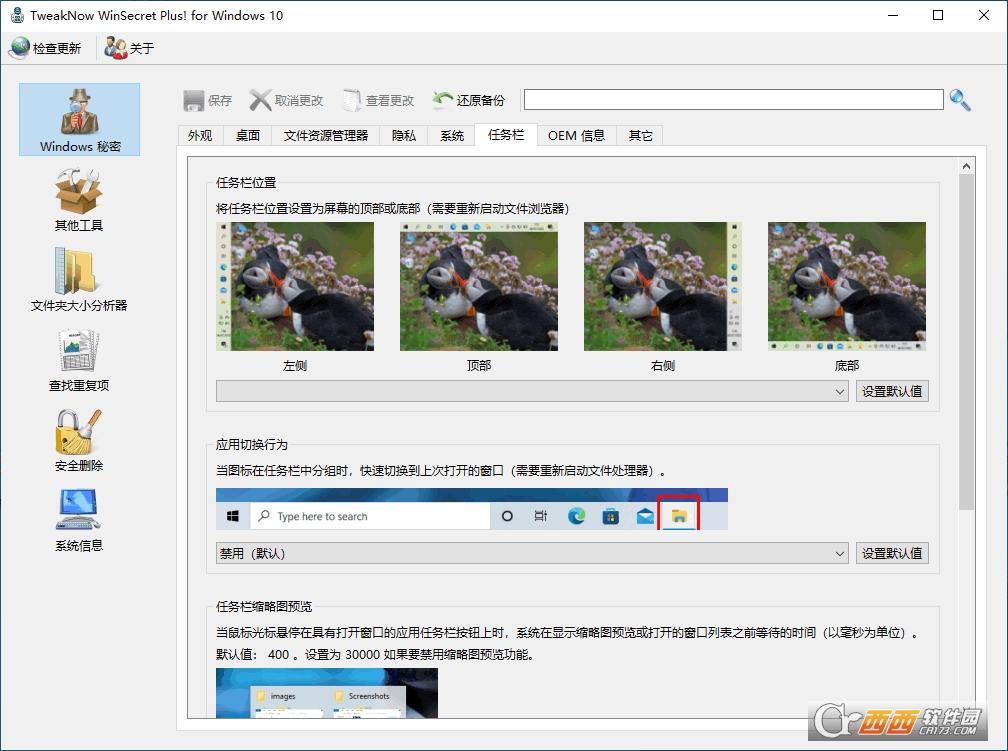The image size is (1008, 751).
Task: Switch to the 系统 tab
Action: click(x=452, y=135)
